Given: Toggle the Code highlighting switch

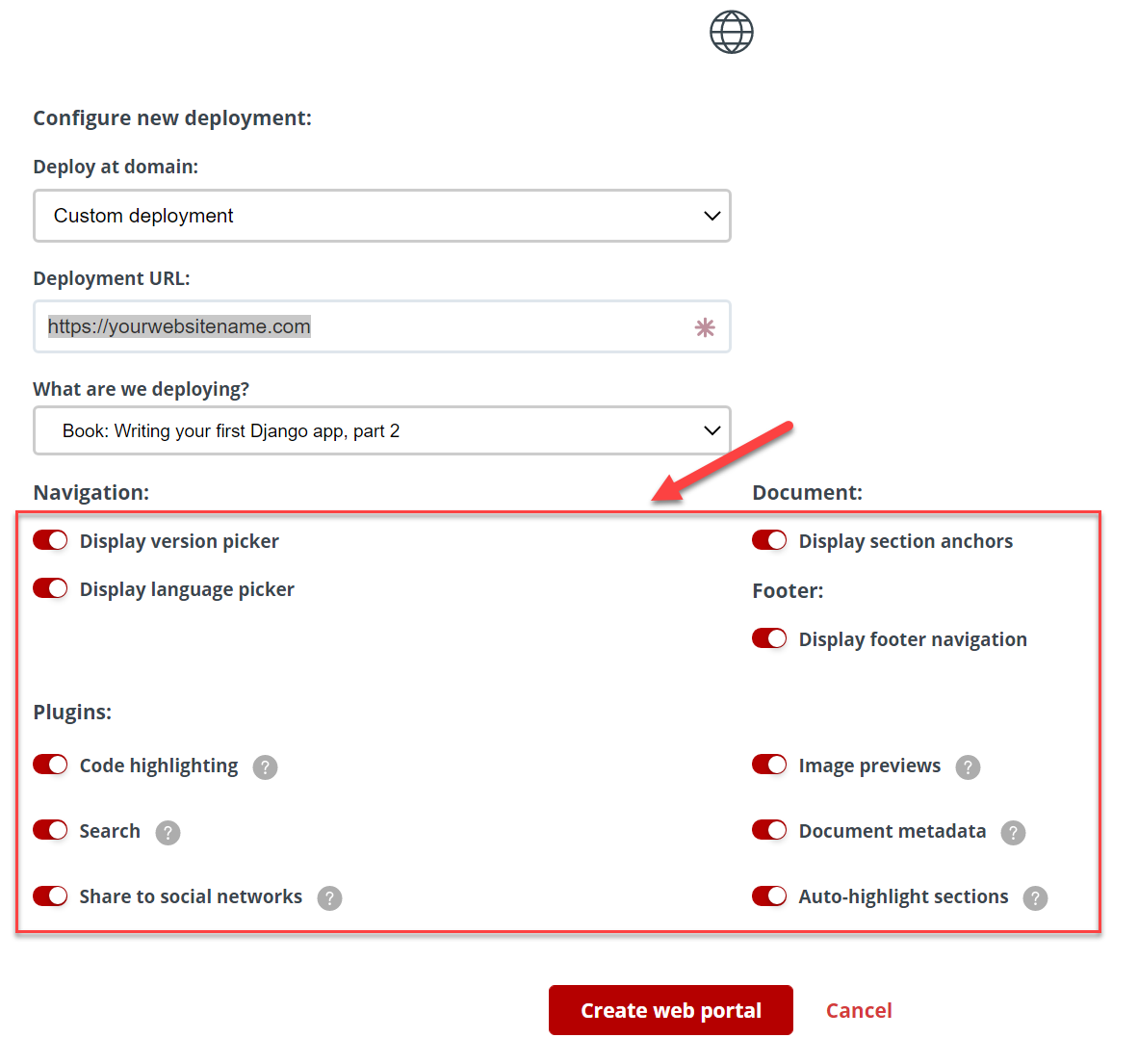Looking at the screenshot, I should pyautogui.click(x=50, y=765).
